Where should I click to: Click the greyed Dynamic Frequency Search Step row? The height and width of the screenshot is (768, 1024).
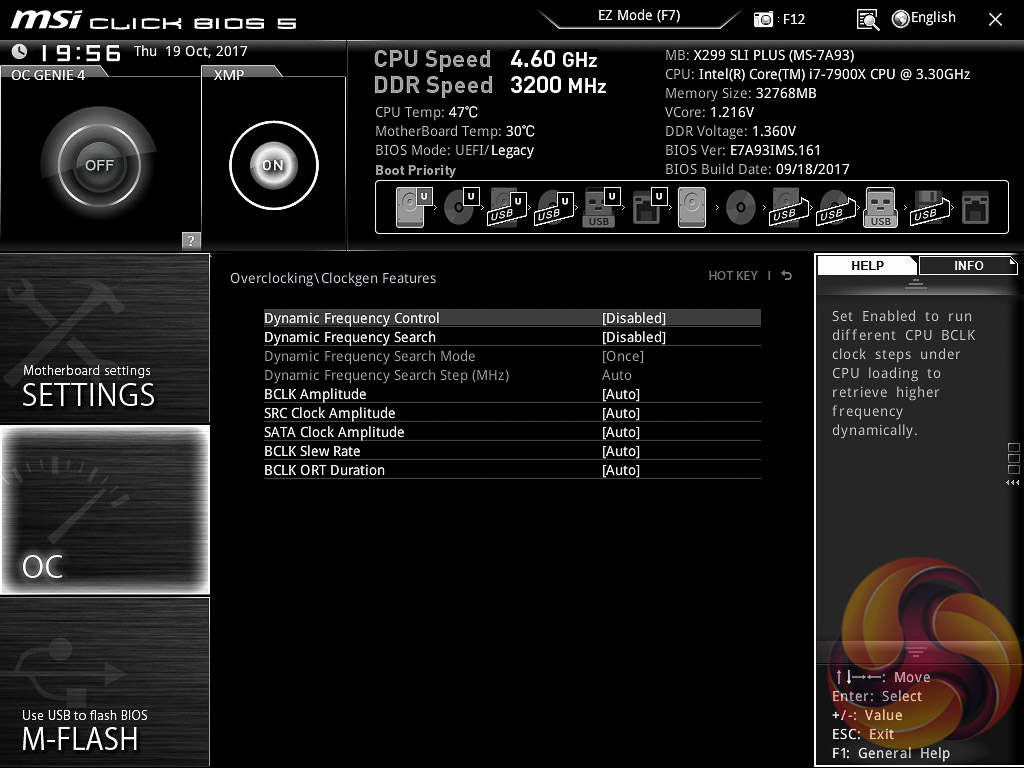click(x=512, y=375)
